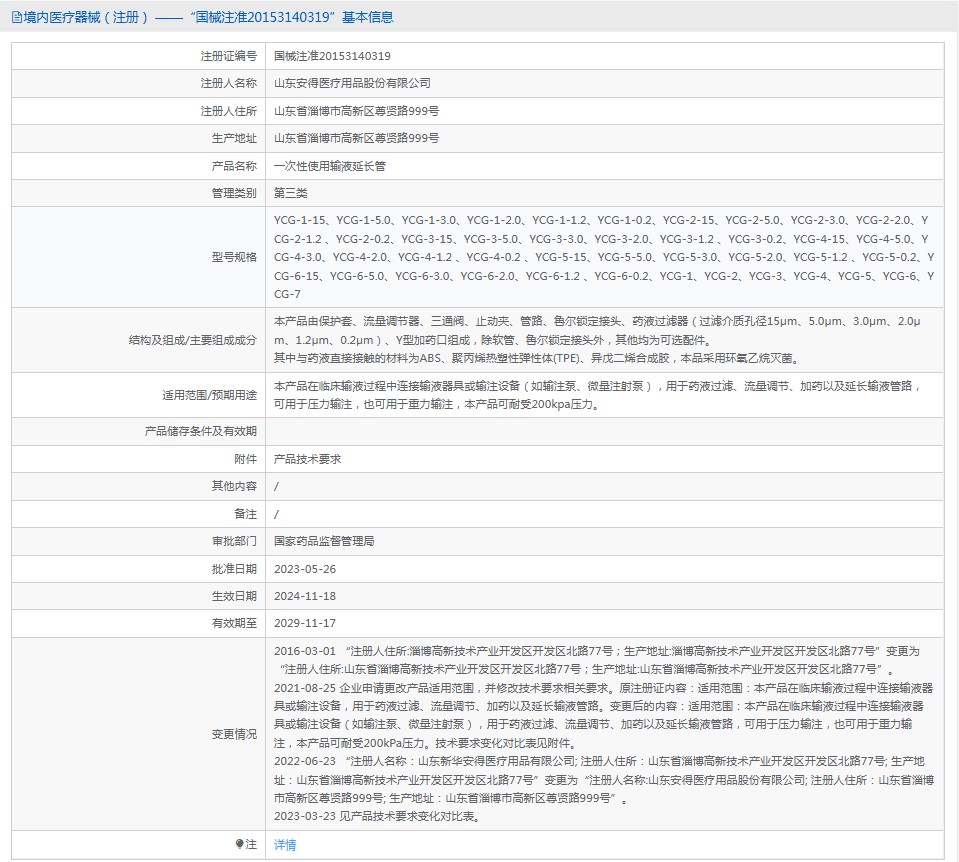959x862 pixels.
Task: Click the 生产地址 address value
Action: pos(357,138)
